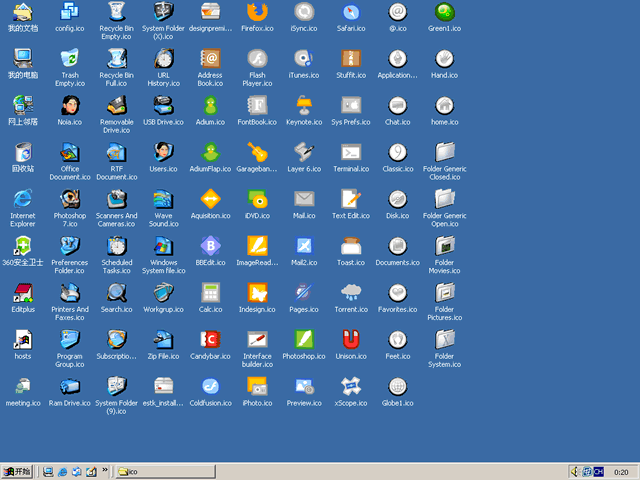
Task: Select the Folder Movies.ico icon
Action: pyautogui.click(x=444, y=246)
